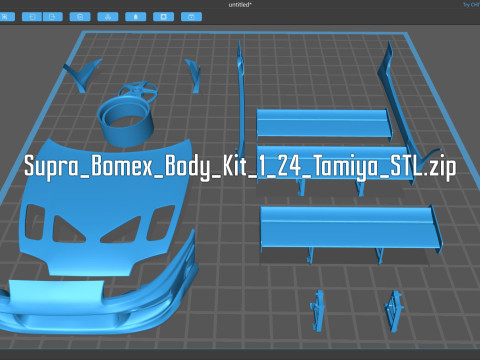This screenshot has width=480, height=360.
Task: Open the Try CHITUBOX link
Action: (471, 5)
